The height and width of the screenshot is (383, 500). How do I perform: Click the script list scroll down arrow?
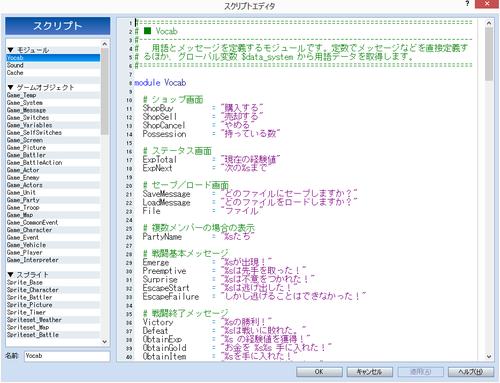pyautogui.click(x=104, y=342)
